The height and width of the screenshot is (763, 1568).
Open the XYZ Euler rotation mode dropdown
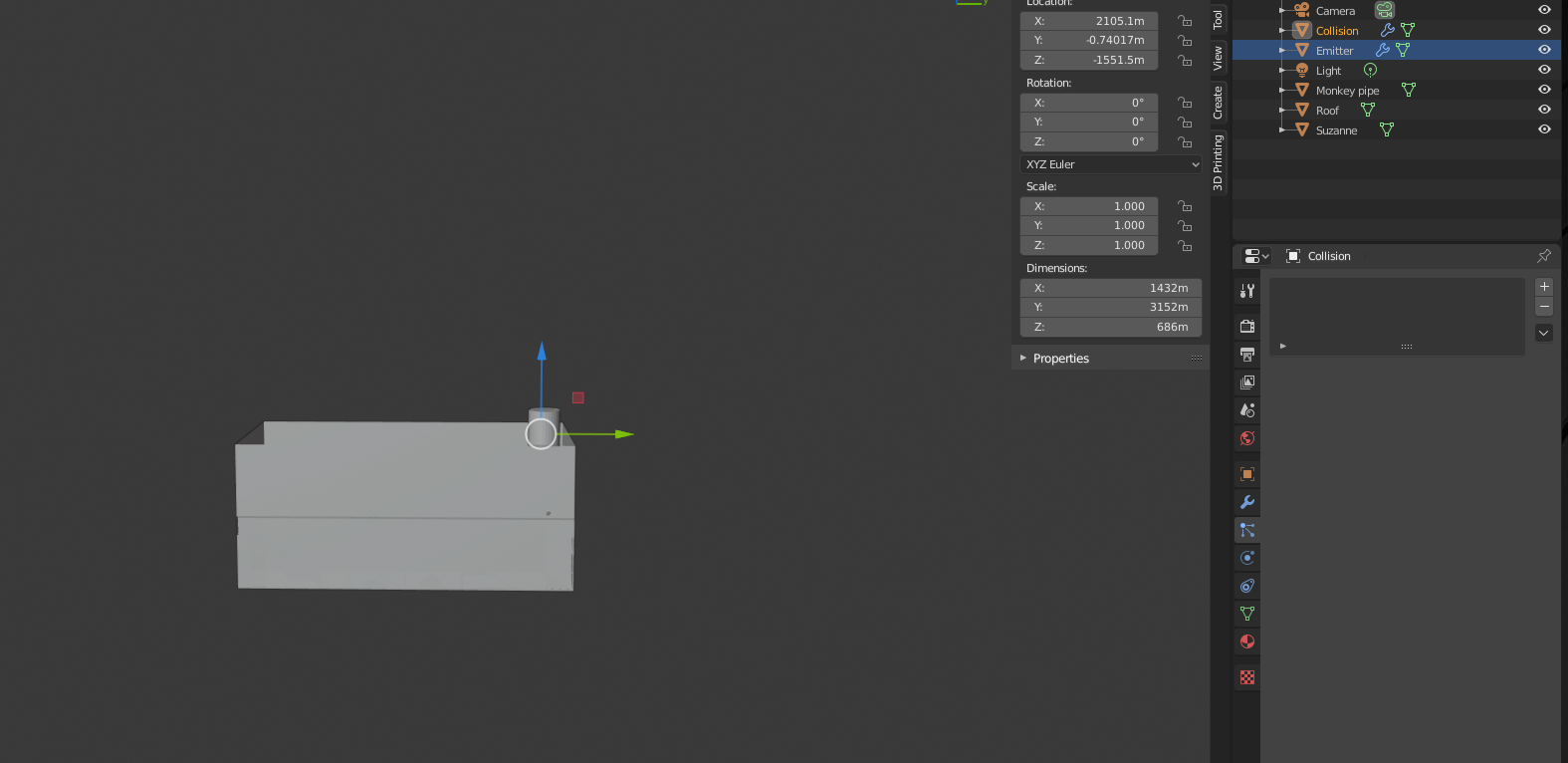click(x=1111, y=164)
